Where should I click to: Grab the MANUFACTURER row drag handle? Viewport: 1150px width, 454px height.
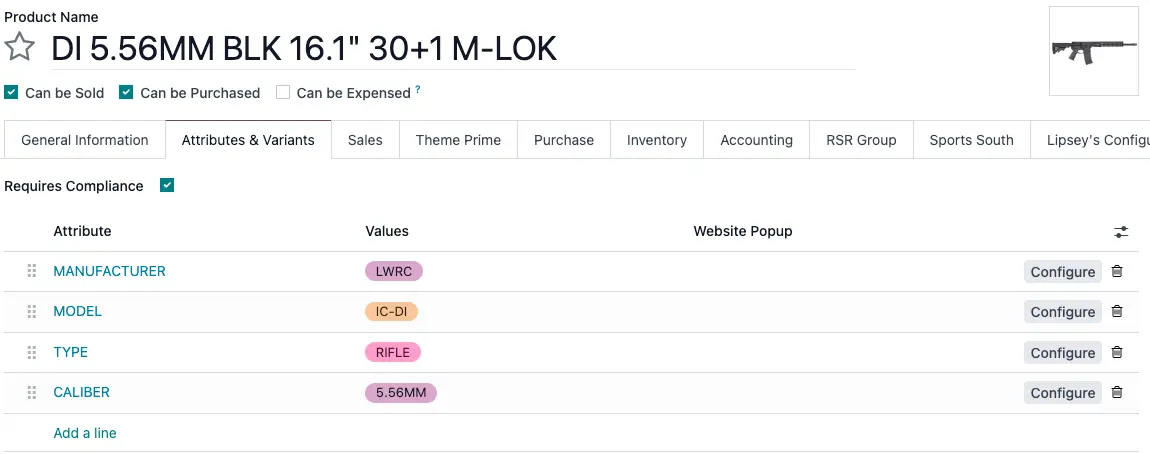point(32,271)
